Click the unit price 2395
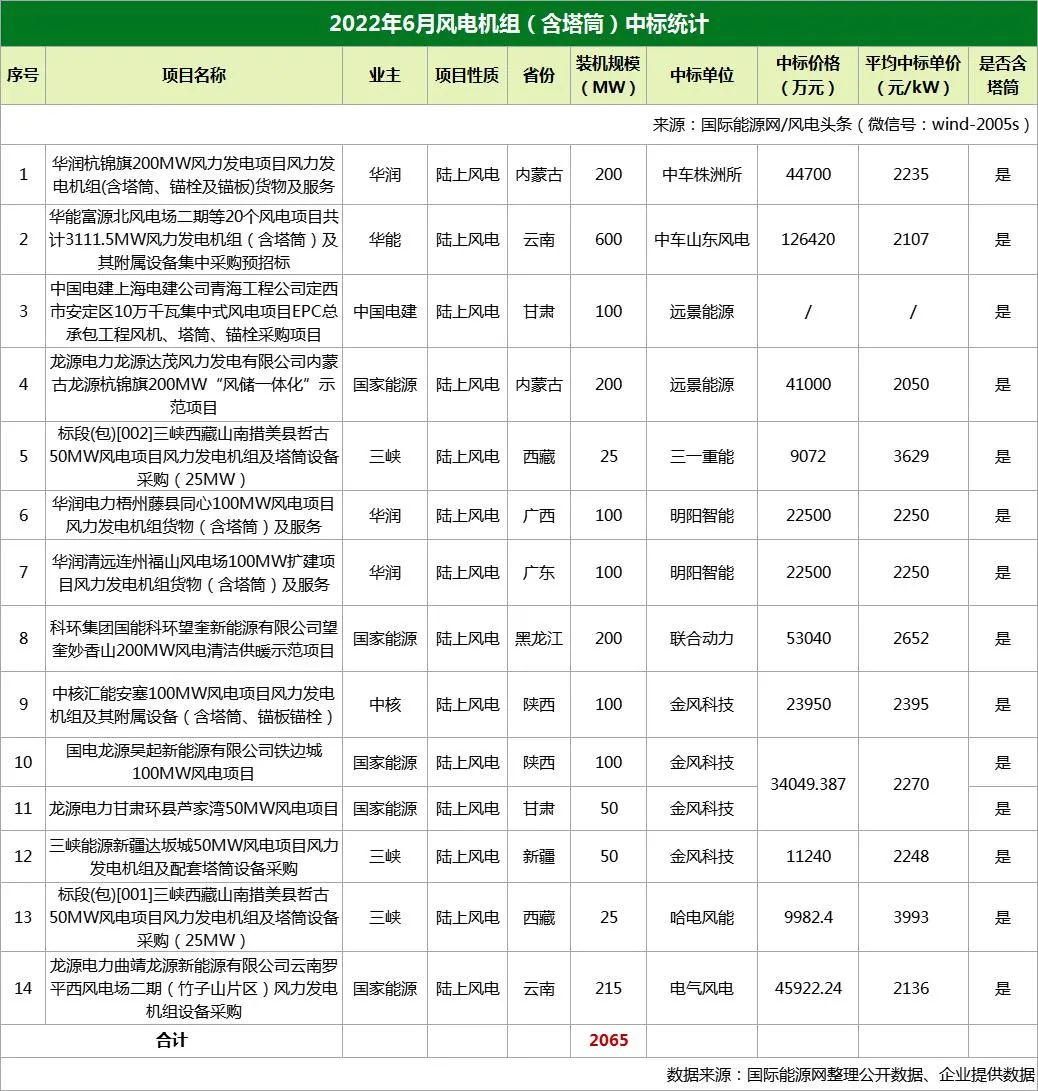Image resolution: width=1038 pixels, height=1091 pixels. tap(911, 705)
